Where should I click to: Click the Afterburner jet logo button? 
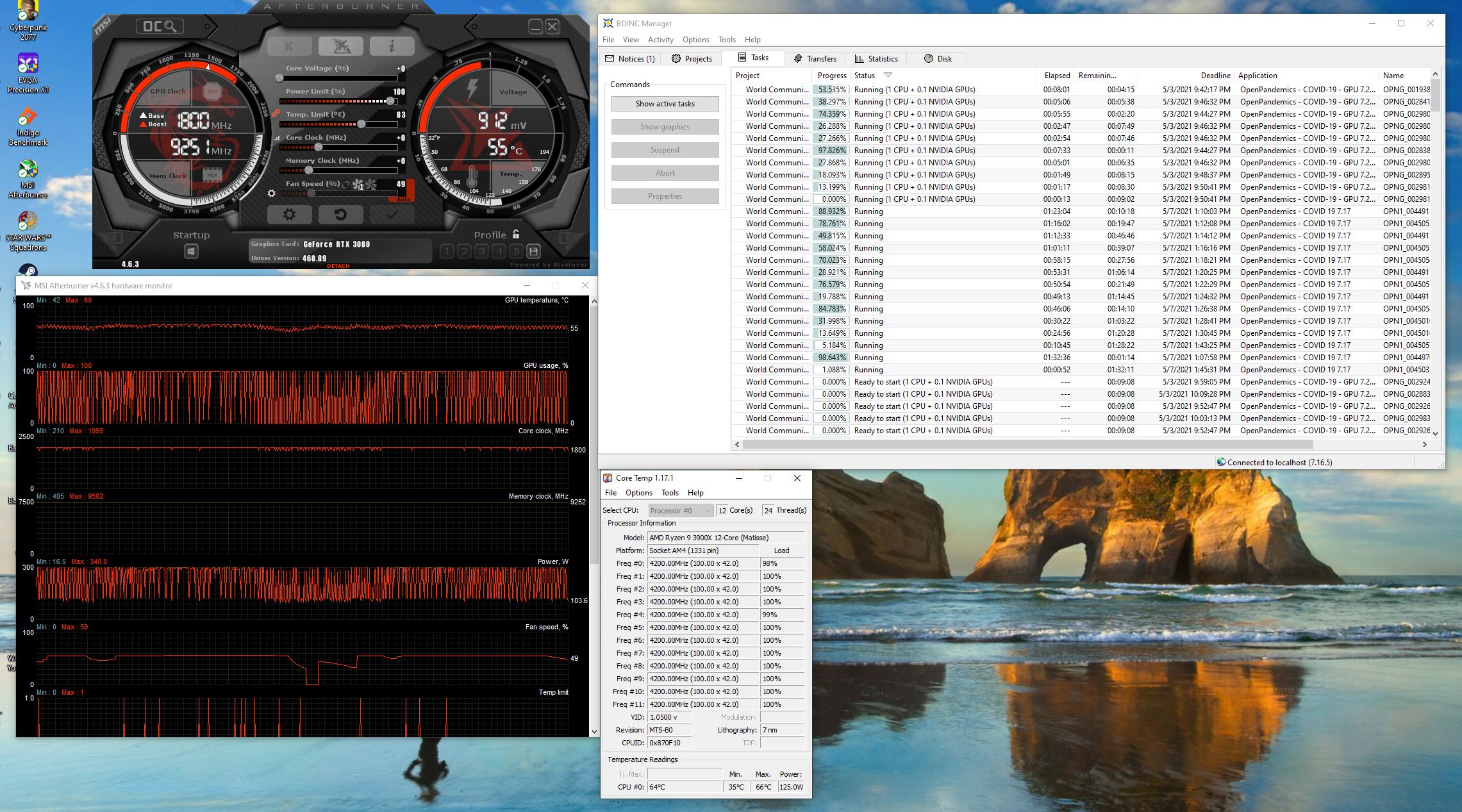[340, 46]
